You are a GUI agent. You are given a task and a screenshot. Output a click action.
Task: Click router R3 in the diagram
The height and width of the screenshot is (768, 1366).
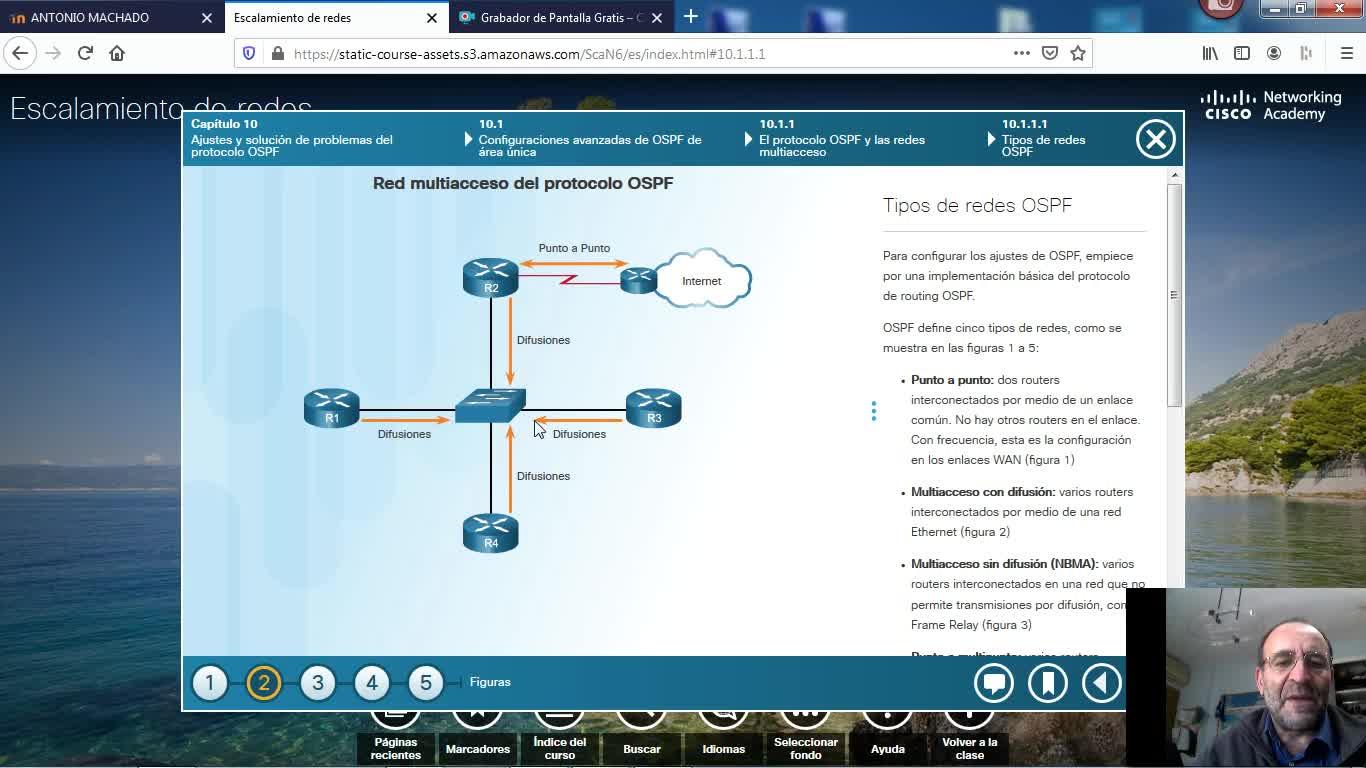654,408
